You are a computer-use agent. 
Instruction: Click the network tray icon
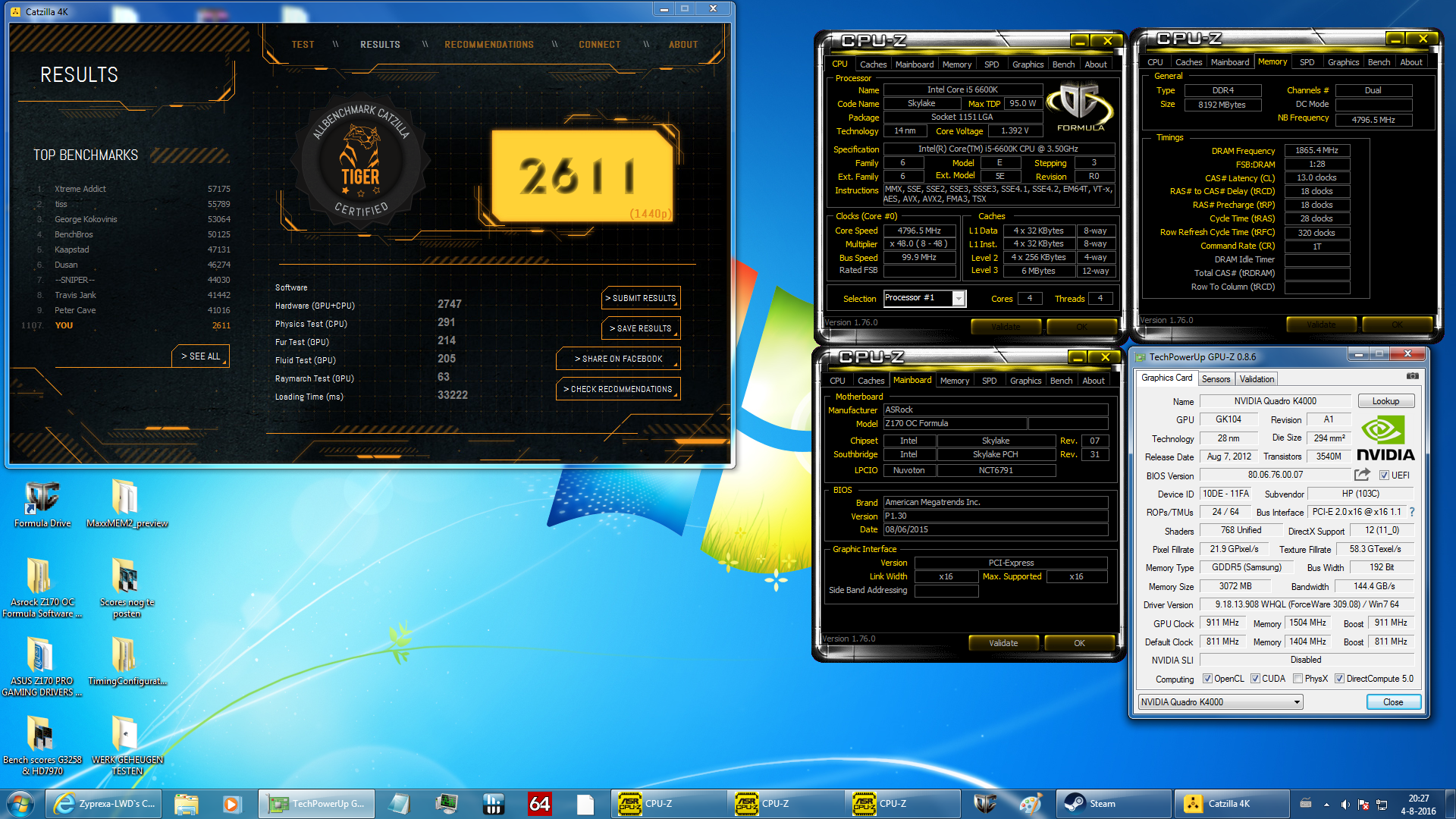tap(1382, 804)
